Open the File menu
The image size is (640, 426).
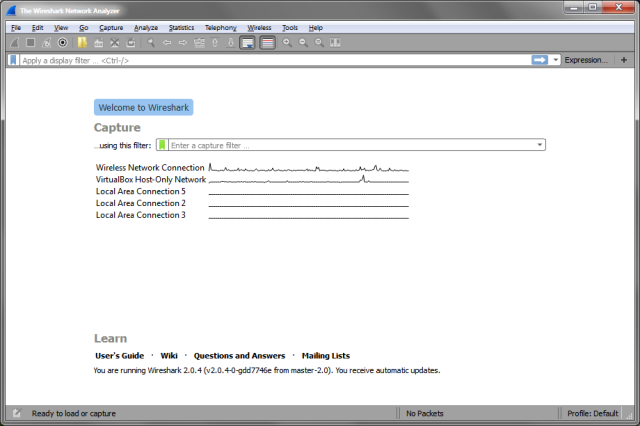pyautogui.click(x=16, y=28)
